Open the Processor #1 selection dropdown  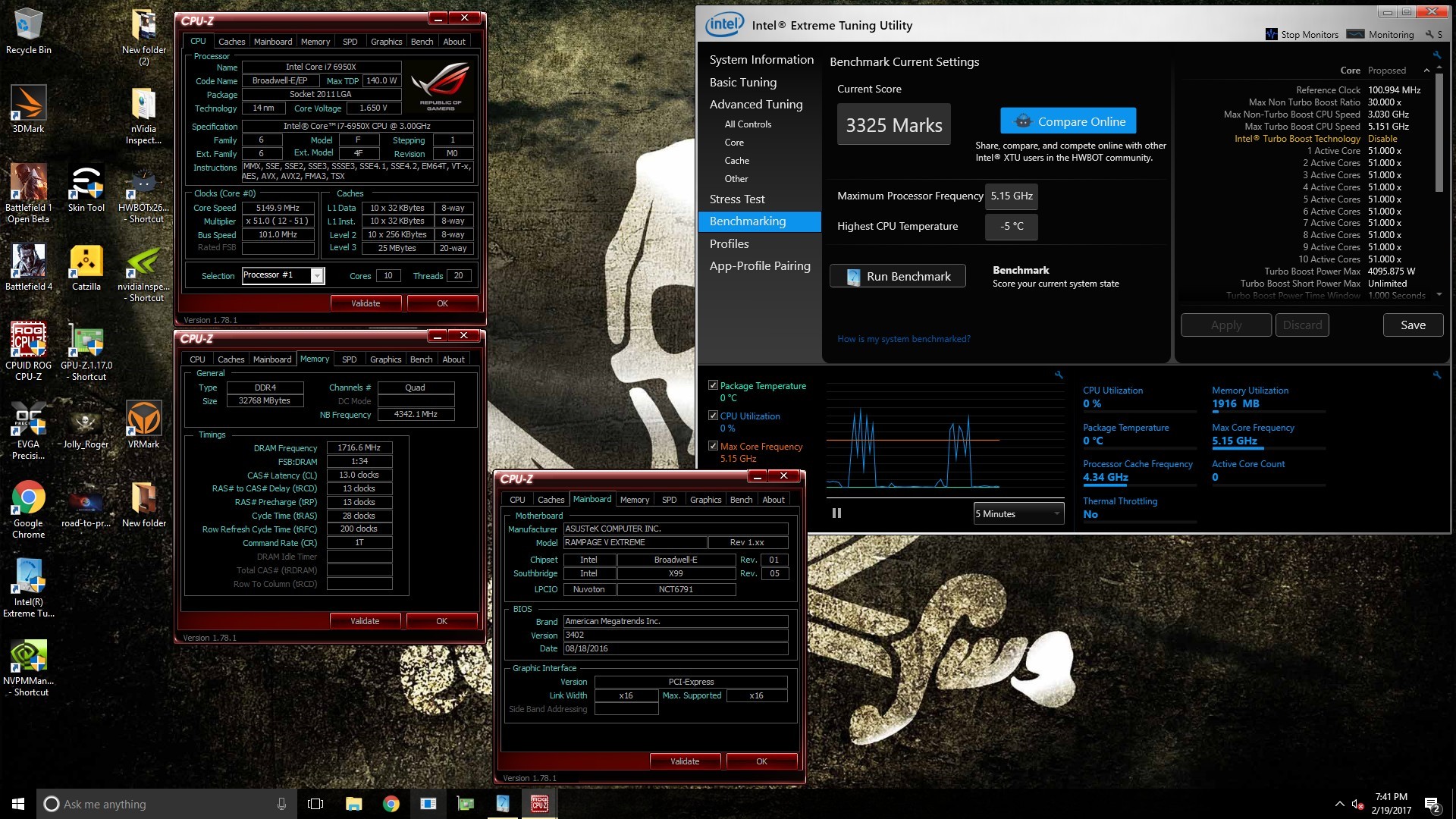click(x=317, y=275)
